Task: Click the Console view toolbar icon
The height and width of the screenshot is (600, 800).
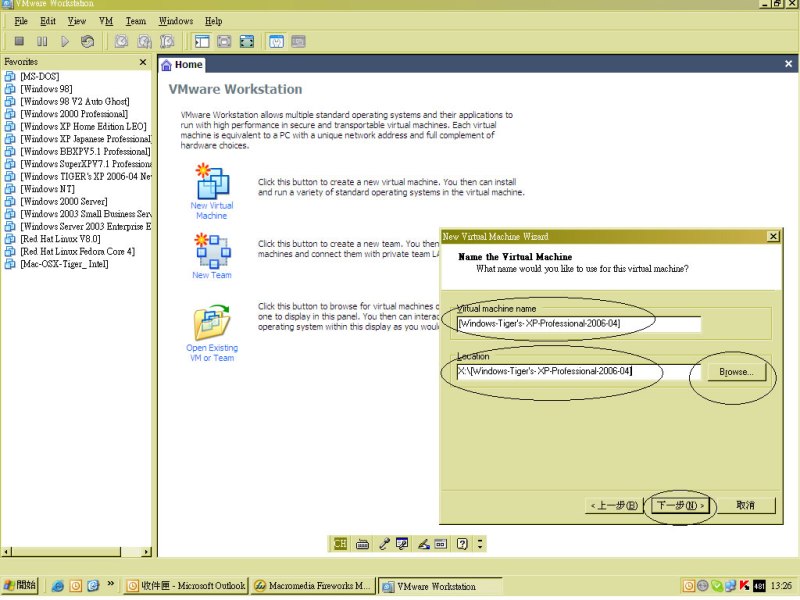Action: tap(298, 41)
